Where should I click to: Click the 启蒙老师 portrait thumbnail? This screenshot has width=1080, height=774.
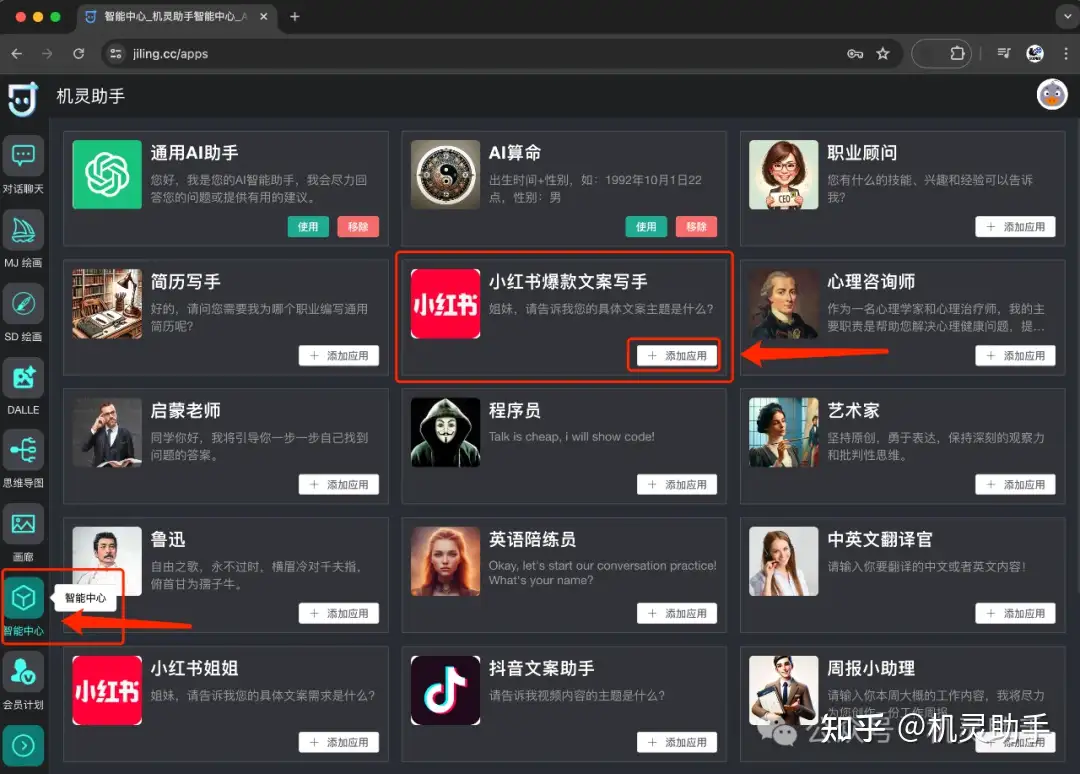(107, 432)
